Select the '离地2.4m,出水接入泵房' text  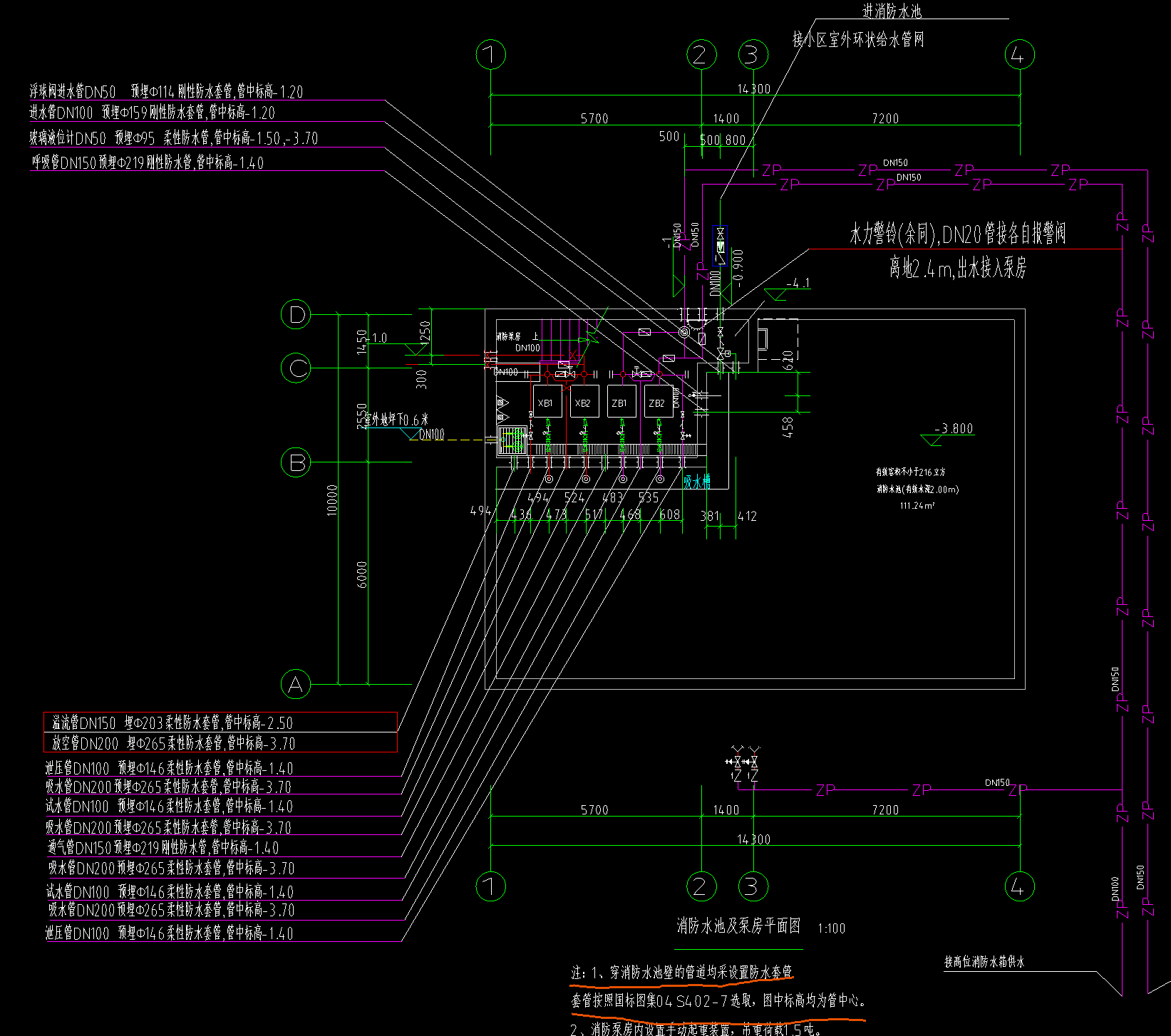(957, 268)
